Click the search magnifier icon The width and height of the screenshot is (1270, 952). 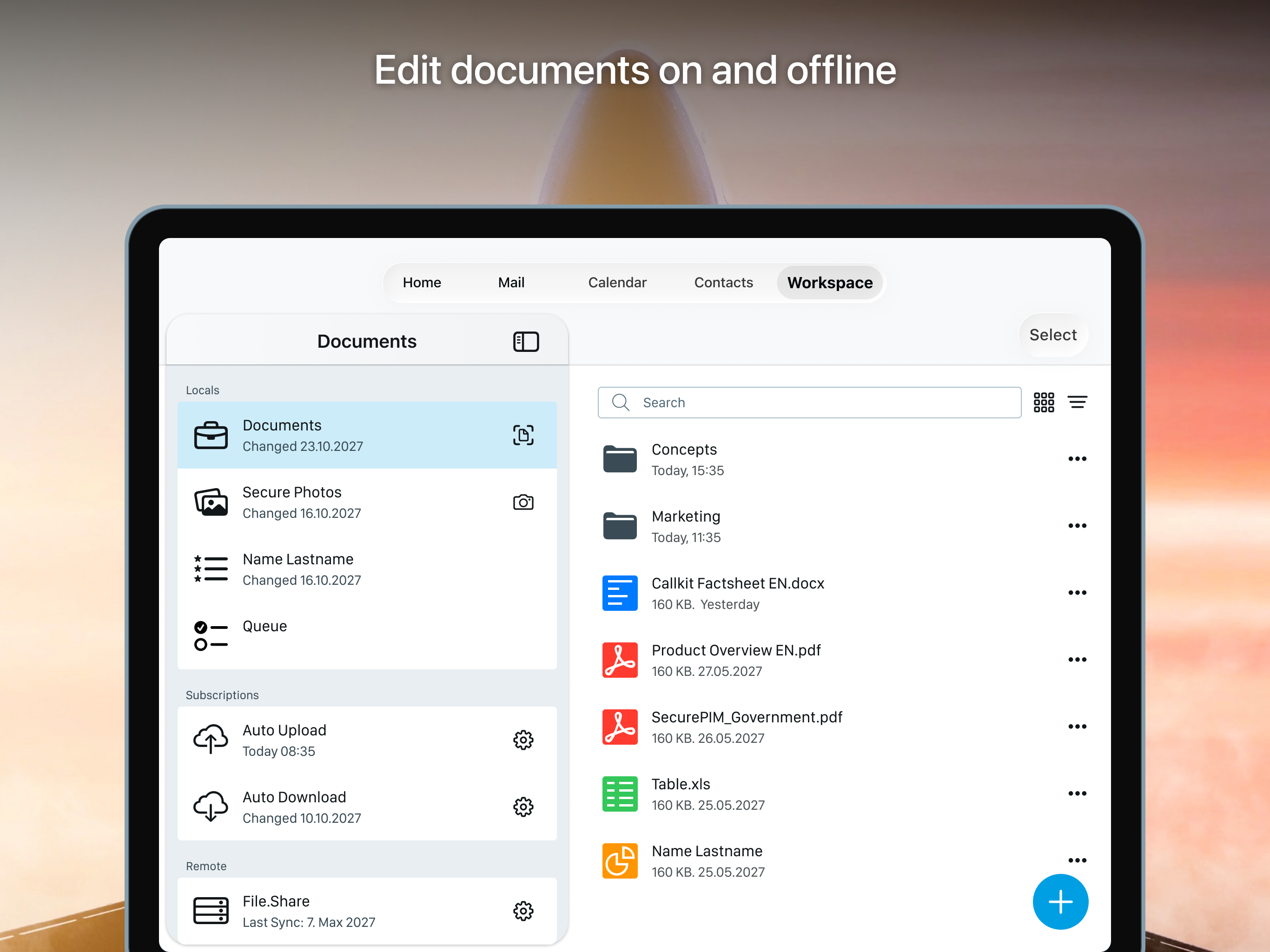tap(621, 403)
